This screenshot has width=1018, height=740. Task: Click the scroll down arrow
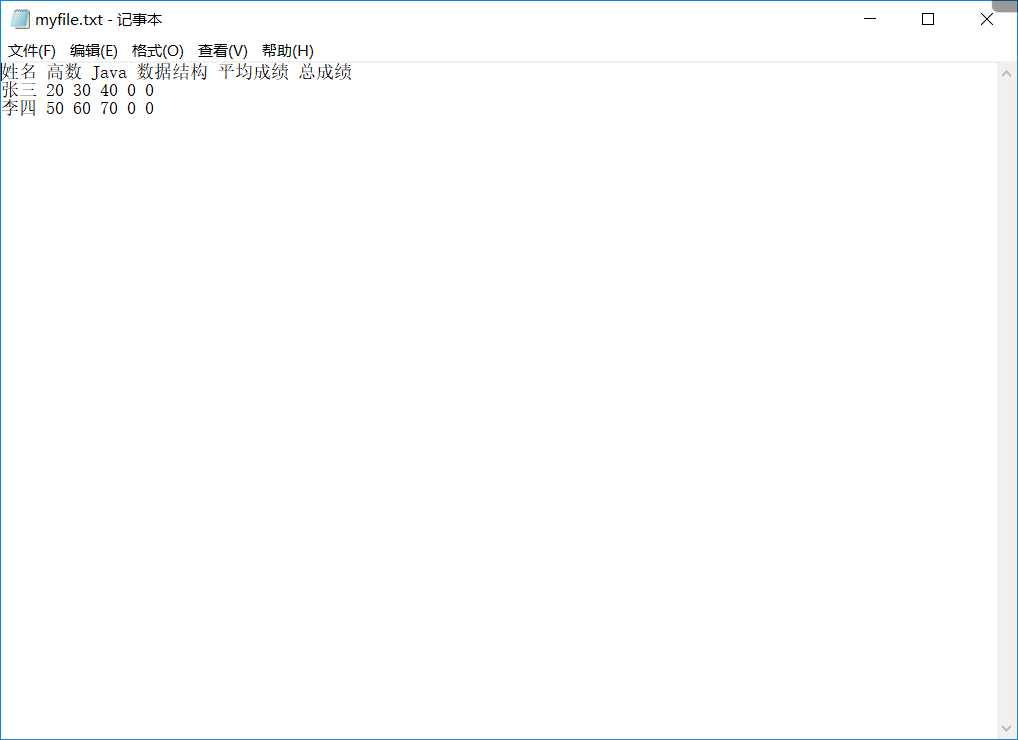(x=1006, y=729)
